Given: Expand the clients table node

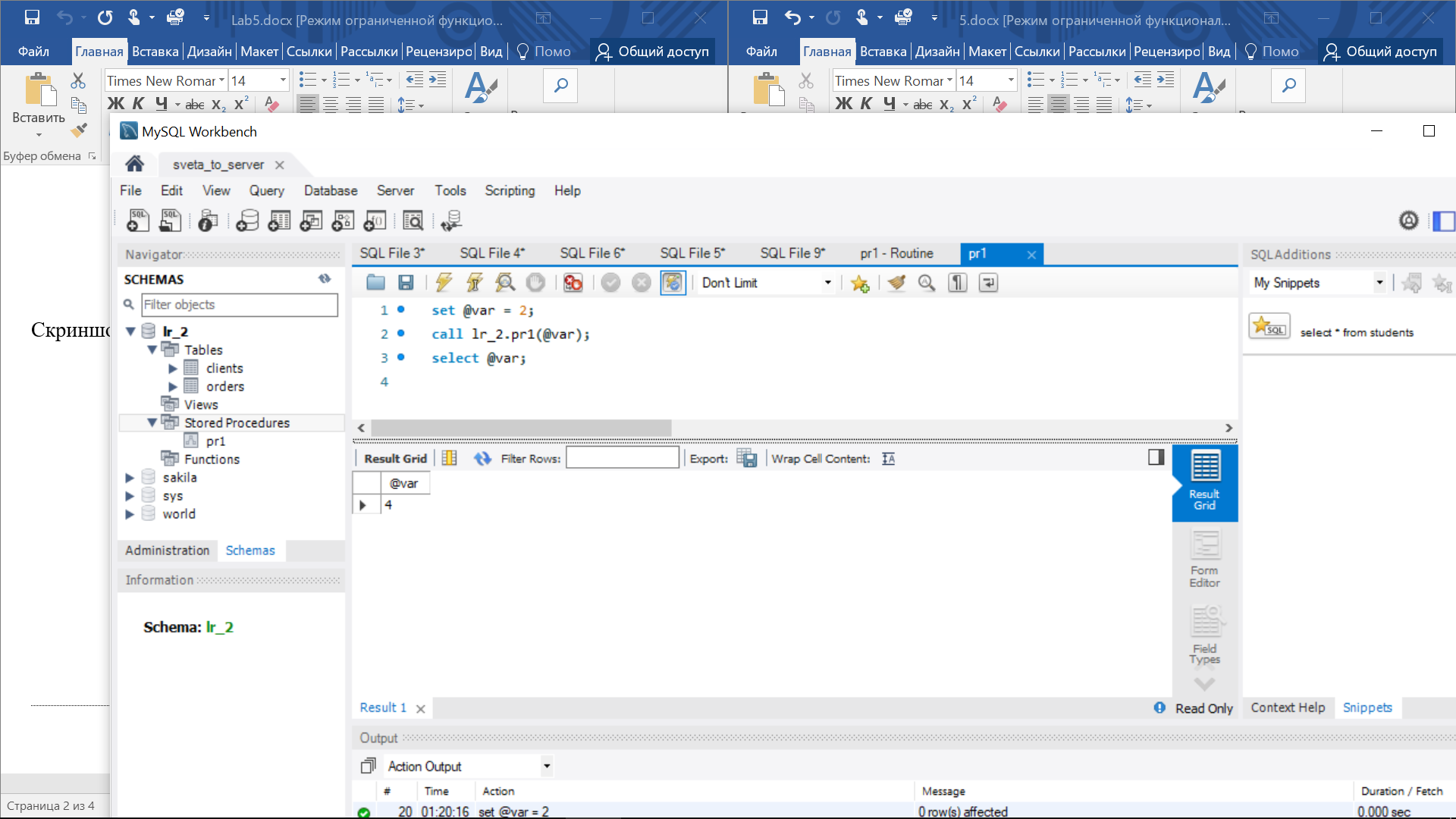Looking at the screenshot, I should coord(173,369).
